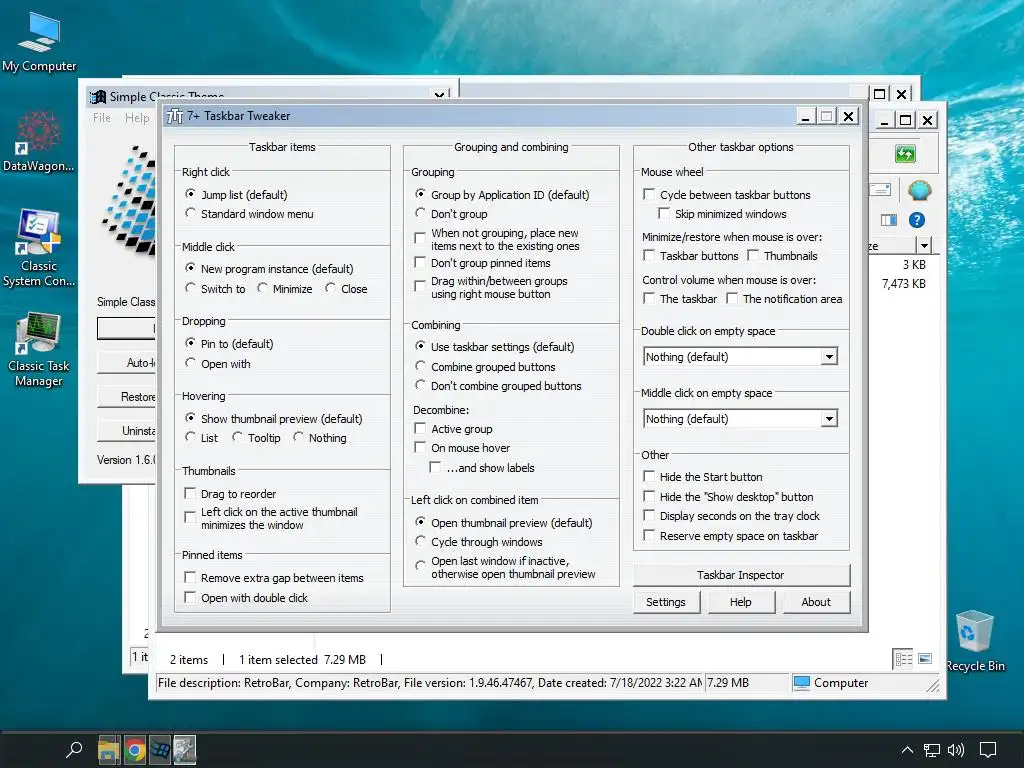This screenshot has width=1024, height=768.
Task: Click the taskbar search magnifier icon
Action: coord(74,750)
